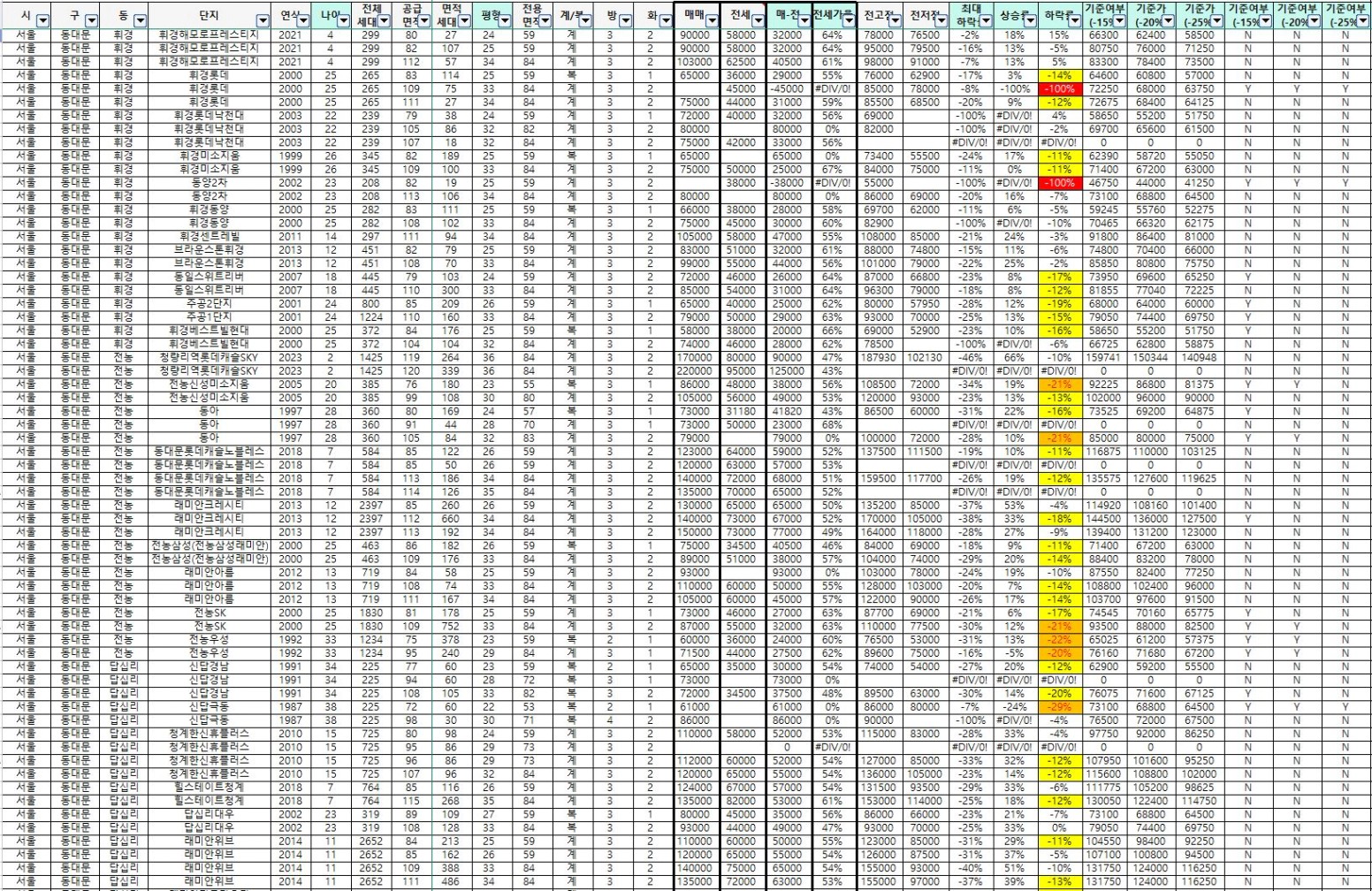Viewport: 1372px width, 891px height.
Task: Open the 기준가(-25%) column filter dropdown
Action: point(1216,19)
